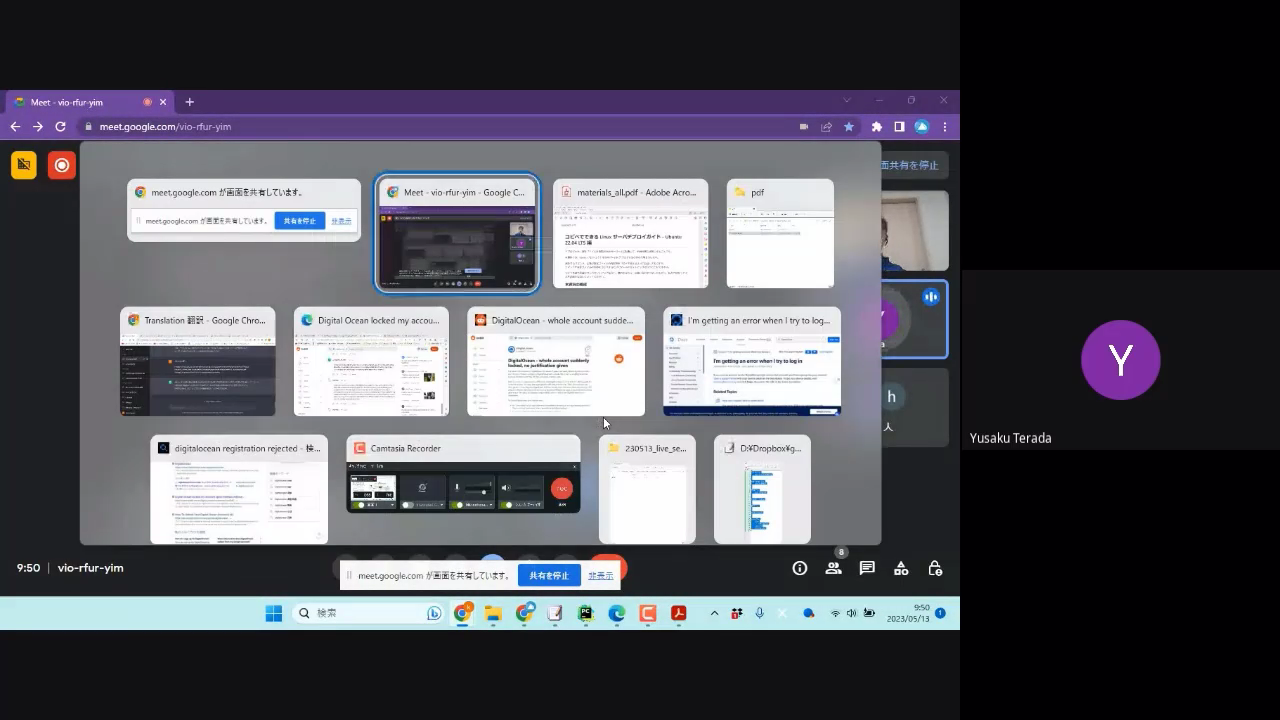This screenshot has width=1280, height=720.
Task: Open a new Chrome tab
Action: pos(189,102)
